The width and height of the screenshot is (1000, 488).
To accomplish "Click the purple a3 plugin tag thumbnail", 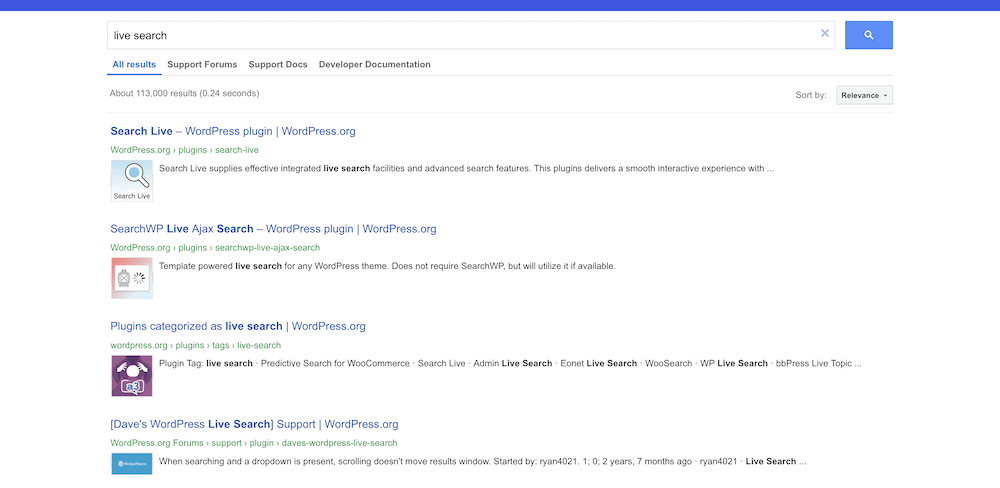I will coord(132,376).
